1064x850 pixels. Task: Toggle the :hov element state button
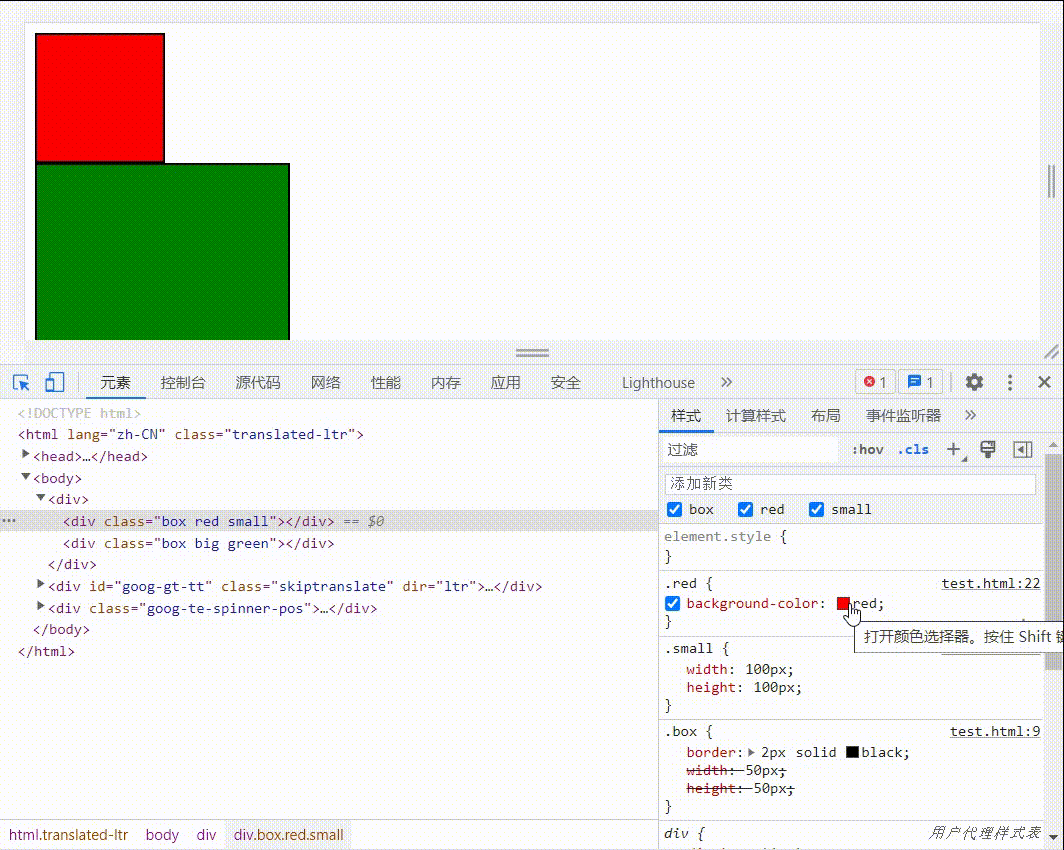(x=868, y=449)
